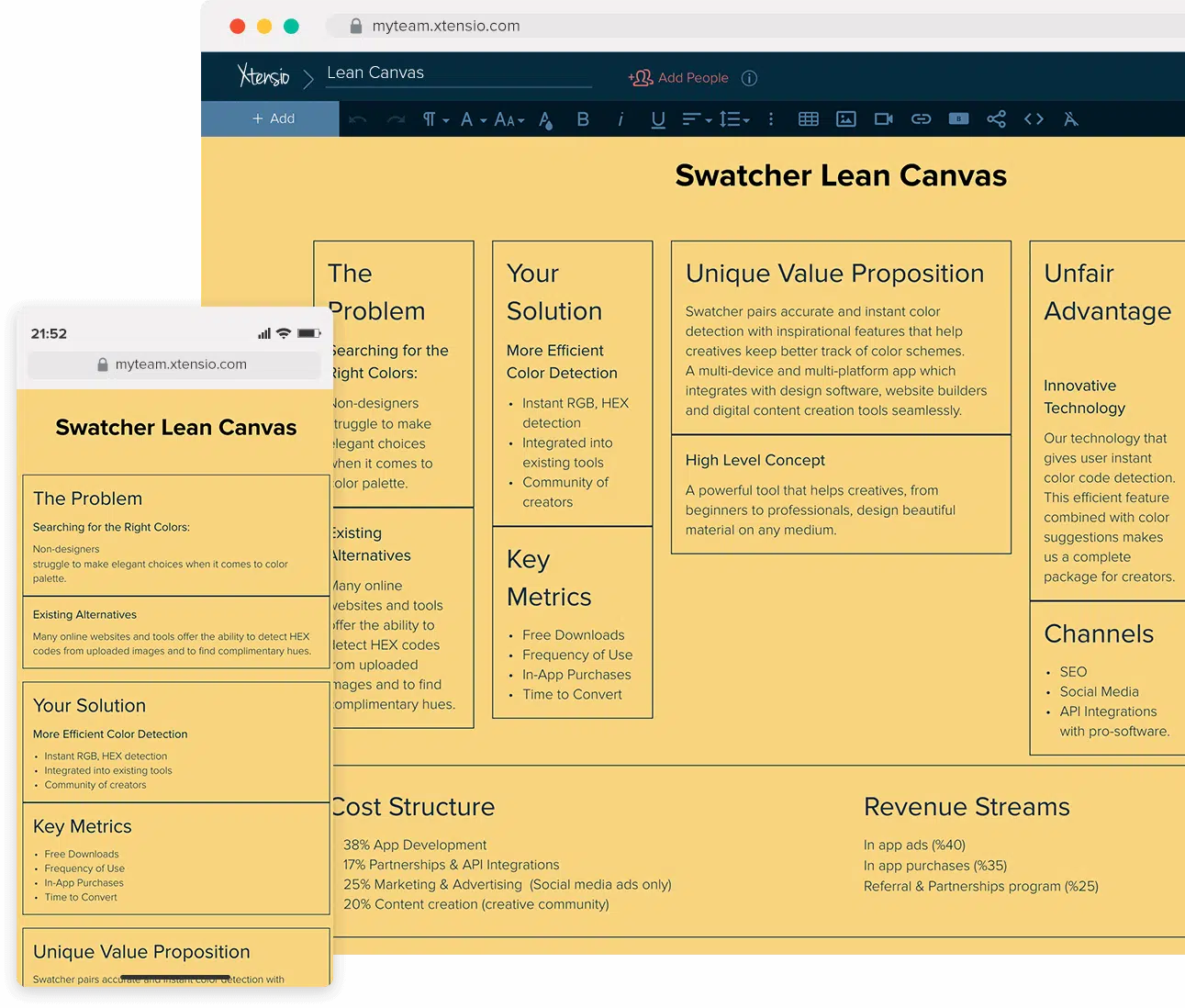Viewport: 1185px width, 1008px height.
Task: Expand the line spacing dropdown
Action: point(734,118)
